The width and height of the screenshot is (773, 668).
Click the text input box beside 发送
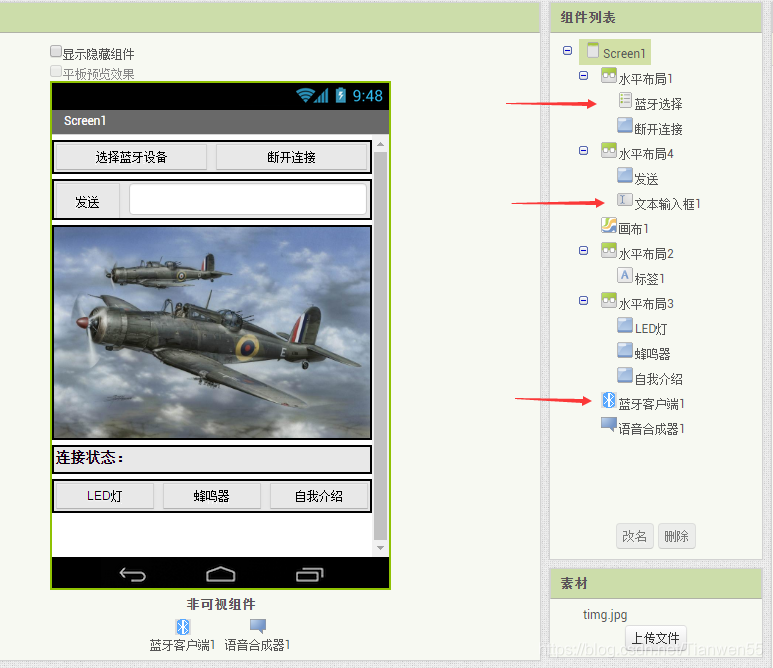click(248, 199)
